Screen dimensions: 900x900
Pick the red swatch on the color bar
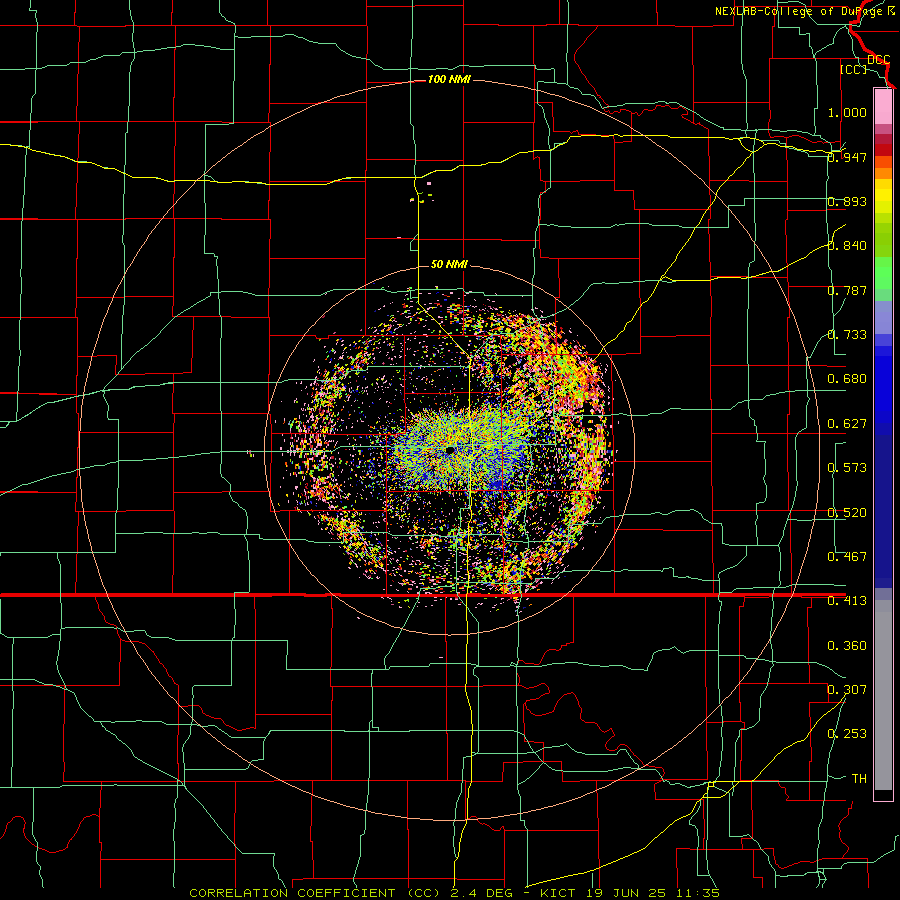click(x=883, y=149)
